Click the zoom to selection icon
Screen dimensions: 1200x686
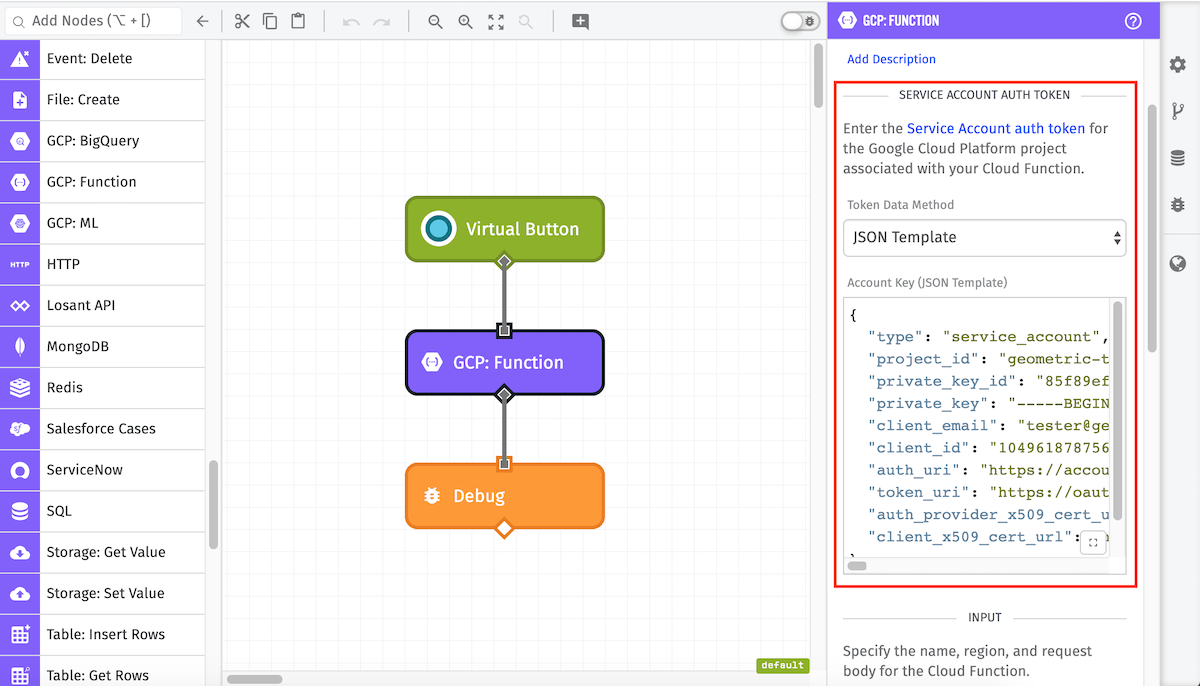click(x=526, y=21)
